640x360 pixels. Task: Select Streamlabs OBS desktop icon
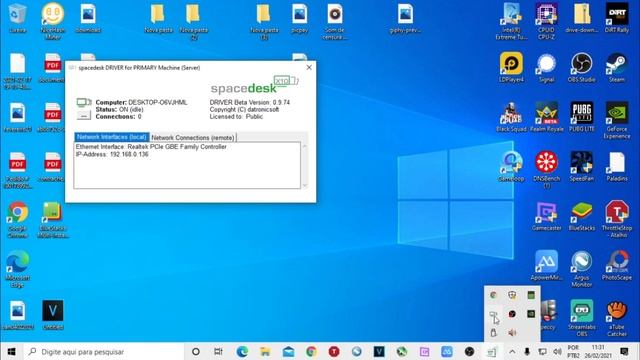click(x=582, y=318)
